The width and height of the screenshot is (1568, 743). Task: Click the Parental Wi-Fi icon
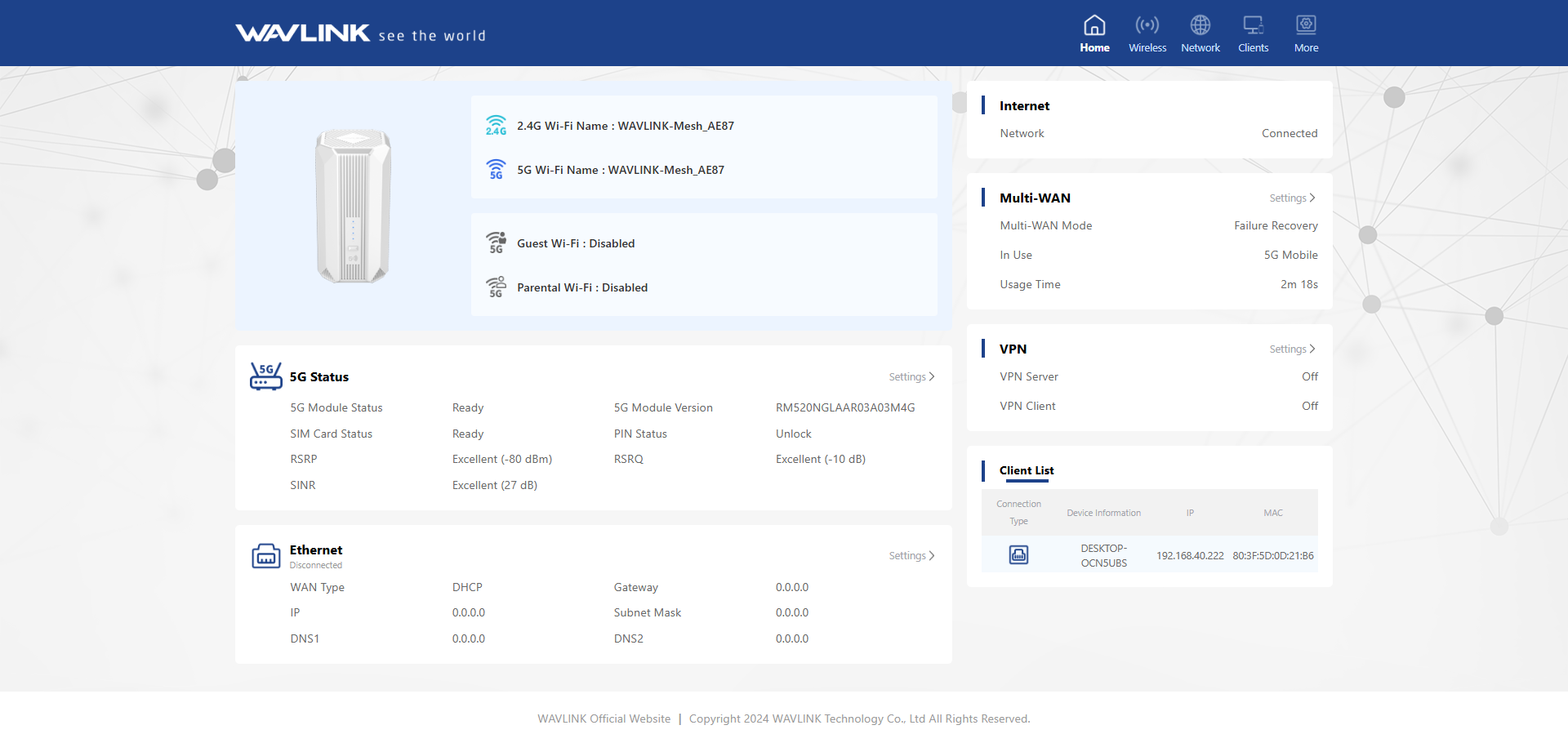496,287
